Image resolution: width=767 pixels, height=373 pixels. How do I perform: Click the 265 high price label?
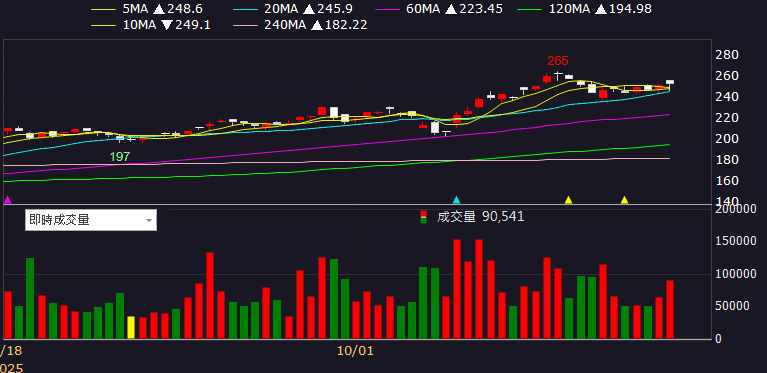pyautogui.click(x=558, y=61)
